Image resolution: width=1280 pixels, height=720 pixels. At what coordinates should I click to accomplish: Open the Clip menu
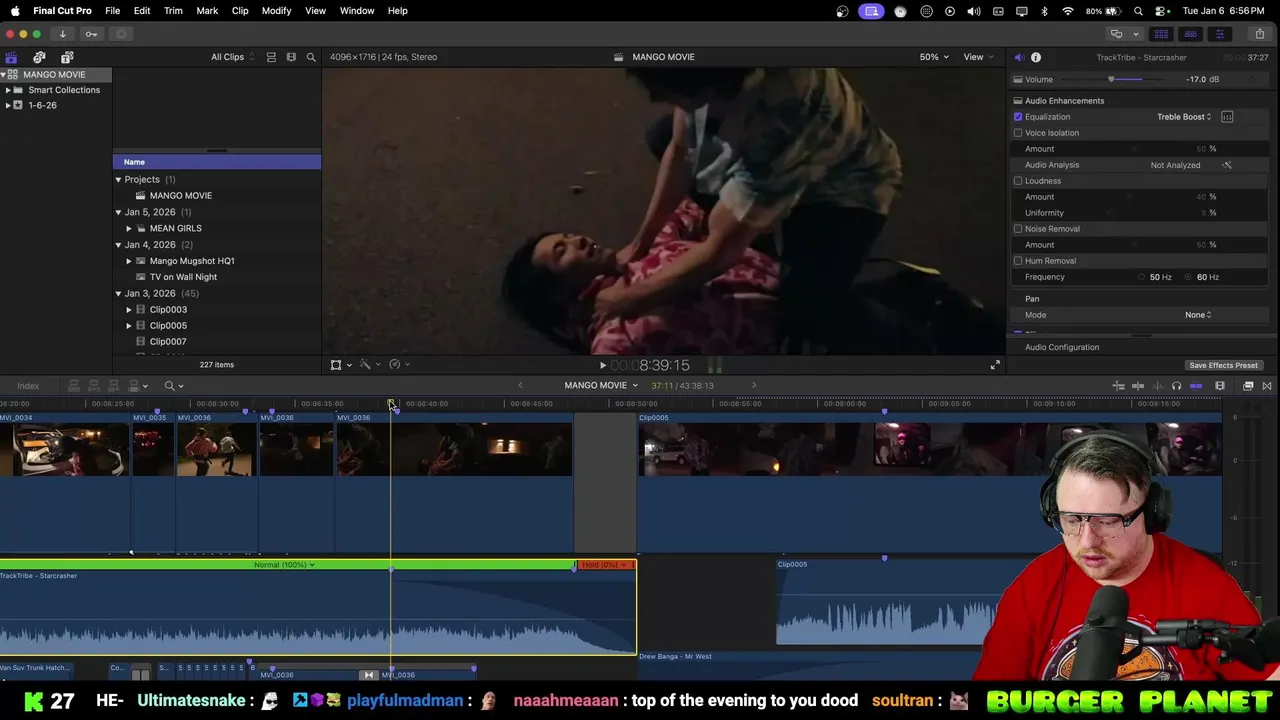click(240, 11)
